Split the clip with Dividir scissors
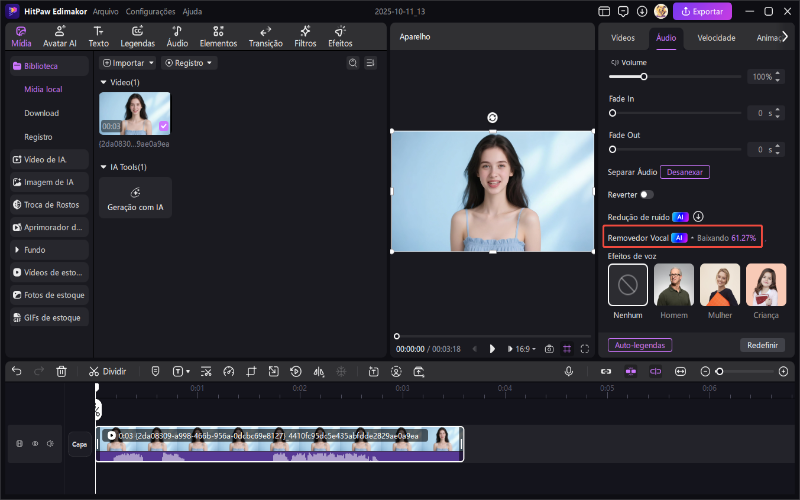Screen dimensions: 800x500 pyautogui.click(x=108, y=371)
